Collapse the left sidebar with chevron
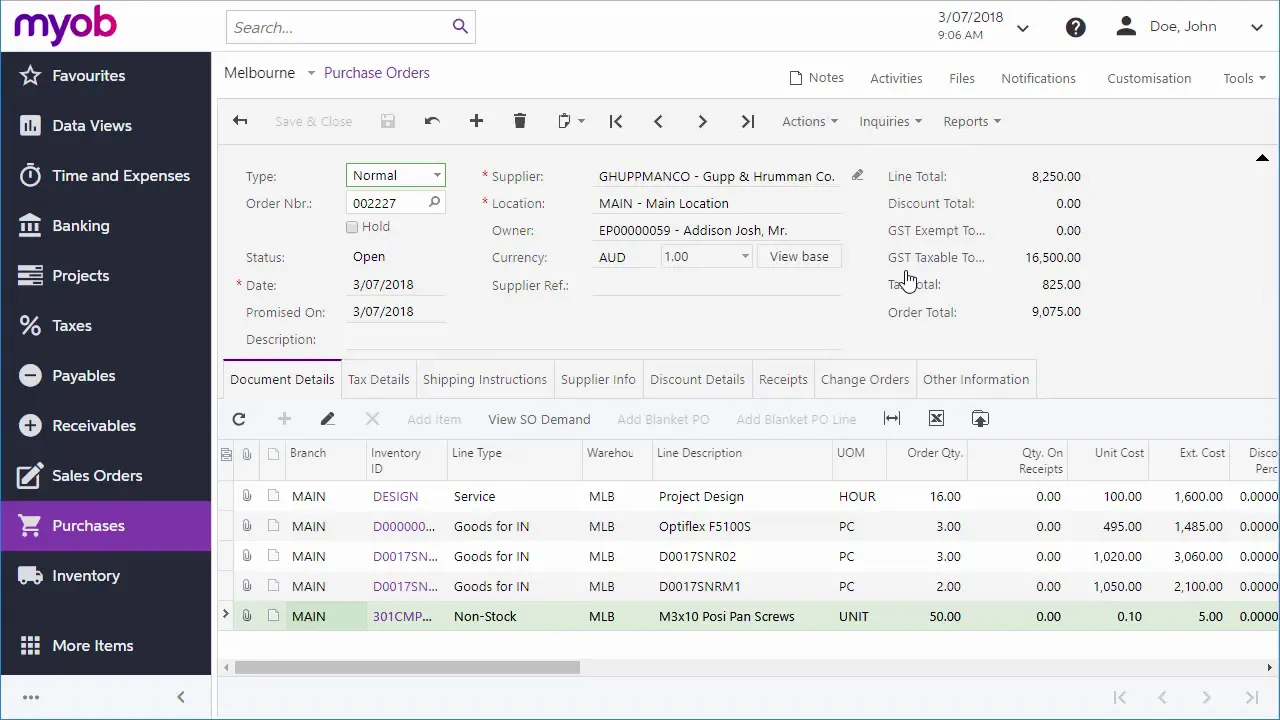 click(180, 697)
